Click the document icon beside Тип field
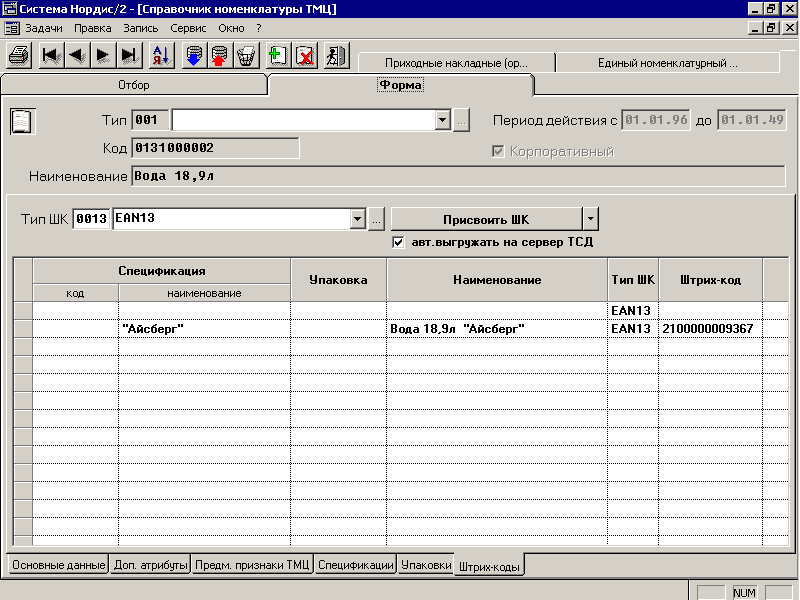The image size is (800, 600). point(22,121)
